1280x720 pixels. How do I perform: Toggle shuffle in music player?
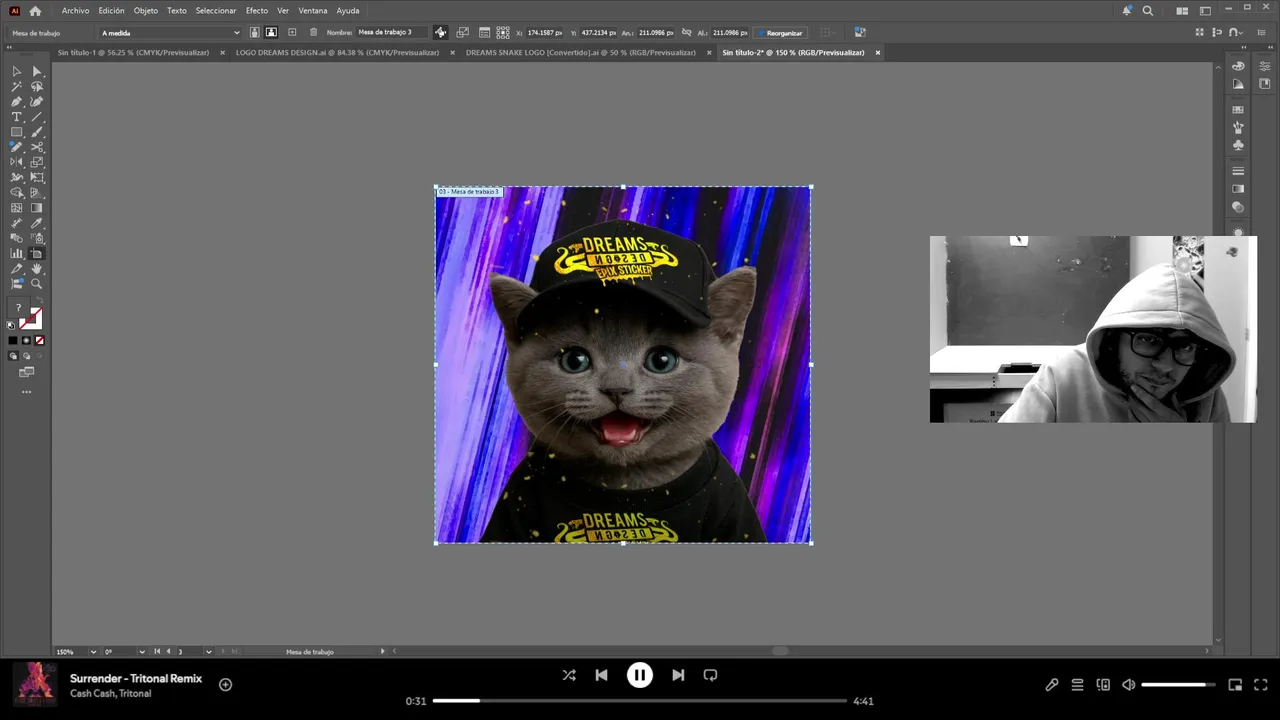coord(569,675)
